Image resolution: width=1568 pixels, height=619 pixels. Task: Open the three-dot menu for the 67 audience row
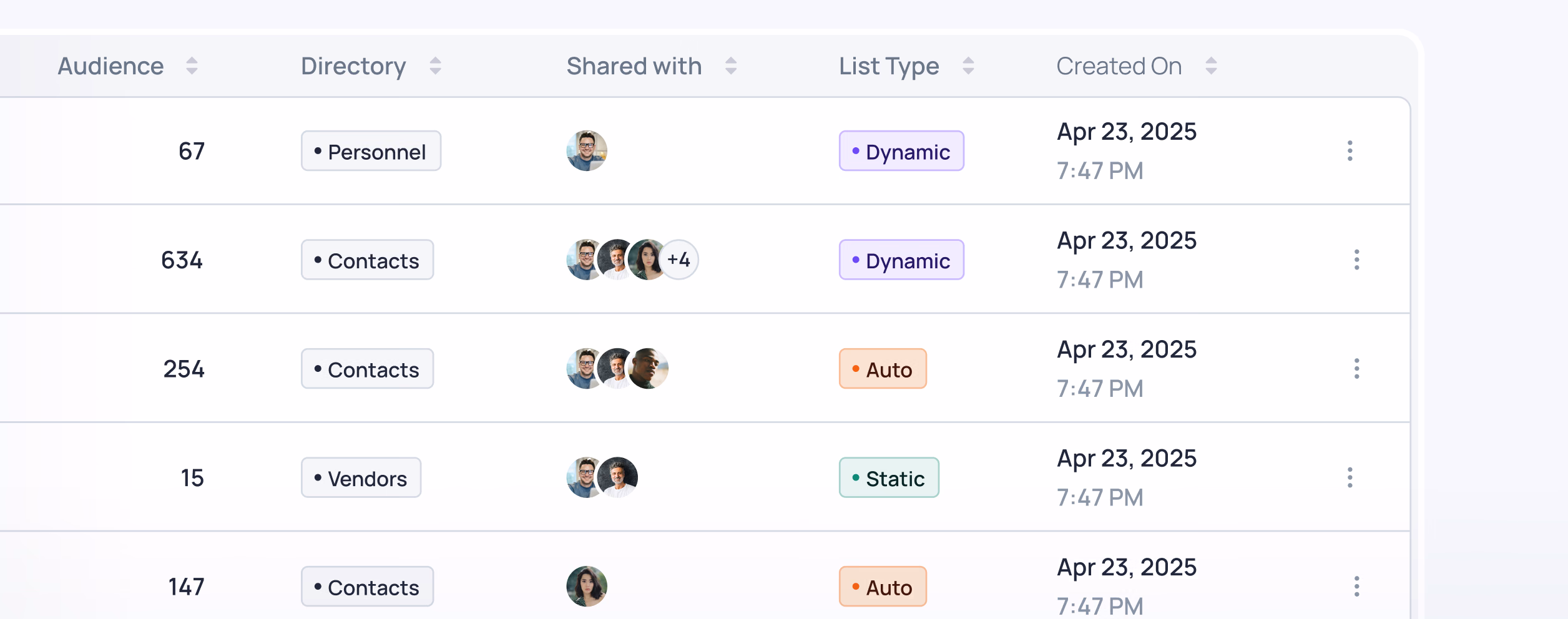pos(1350,151)
